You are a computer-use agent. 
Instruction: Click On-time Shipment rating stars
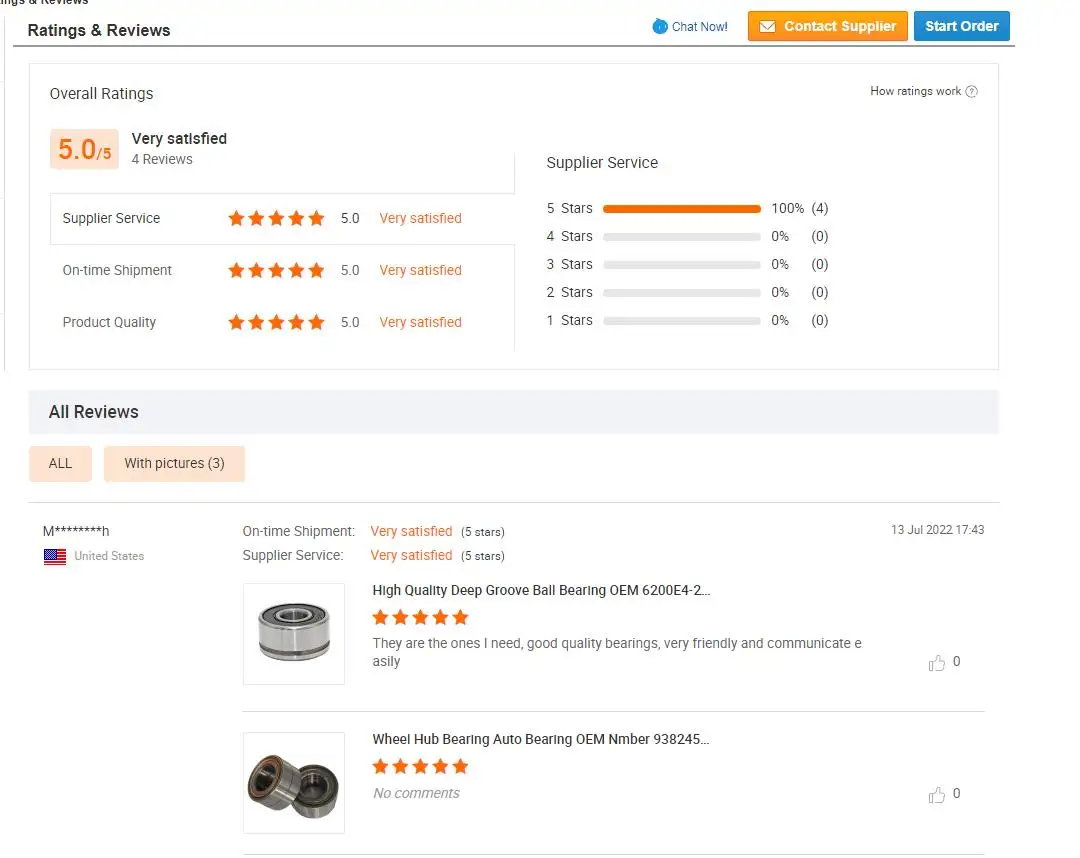276,270
